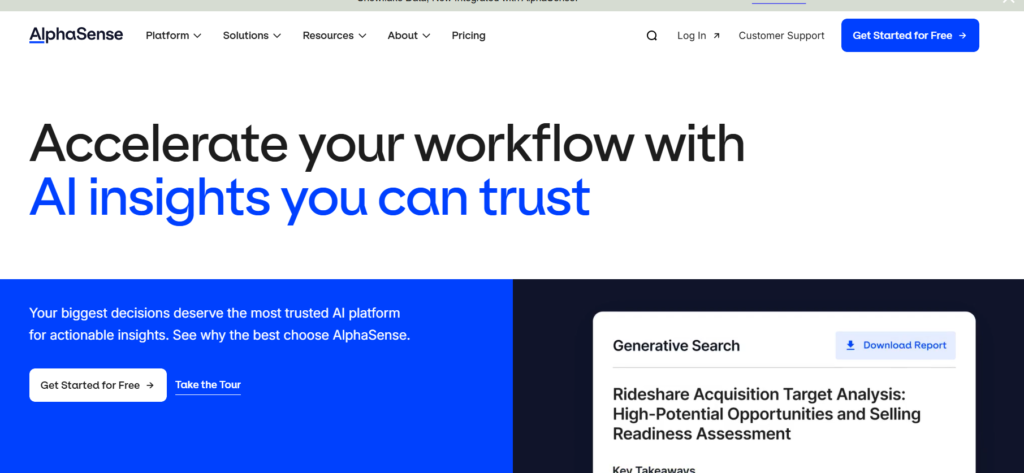Open the Pricing page
The image size is (1024, 473).
point(468,35)
